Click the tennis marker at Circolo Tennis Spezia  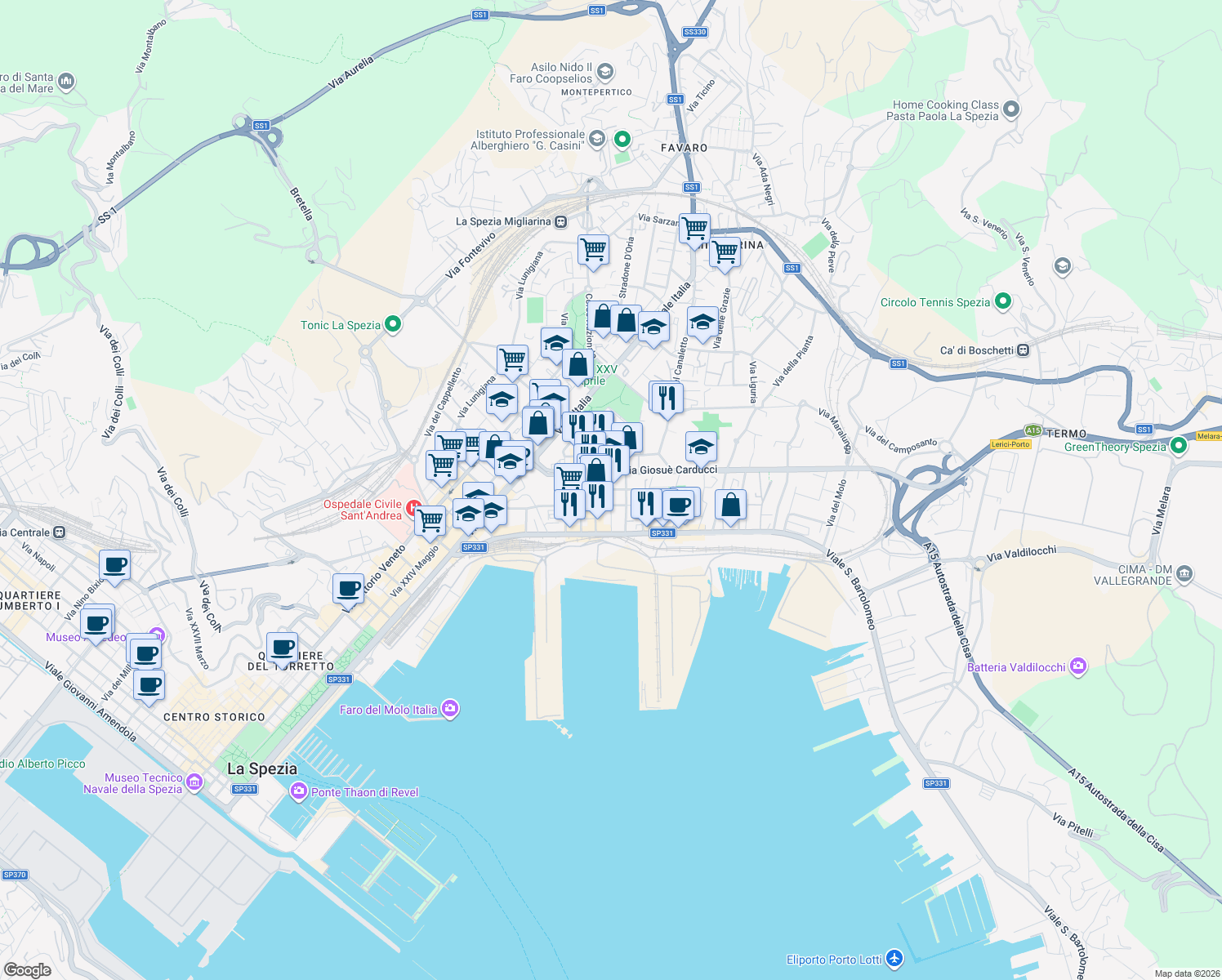click(x=1002, y=301)
